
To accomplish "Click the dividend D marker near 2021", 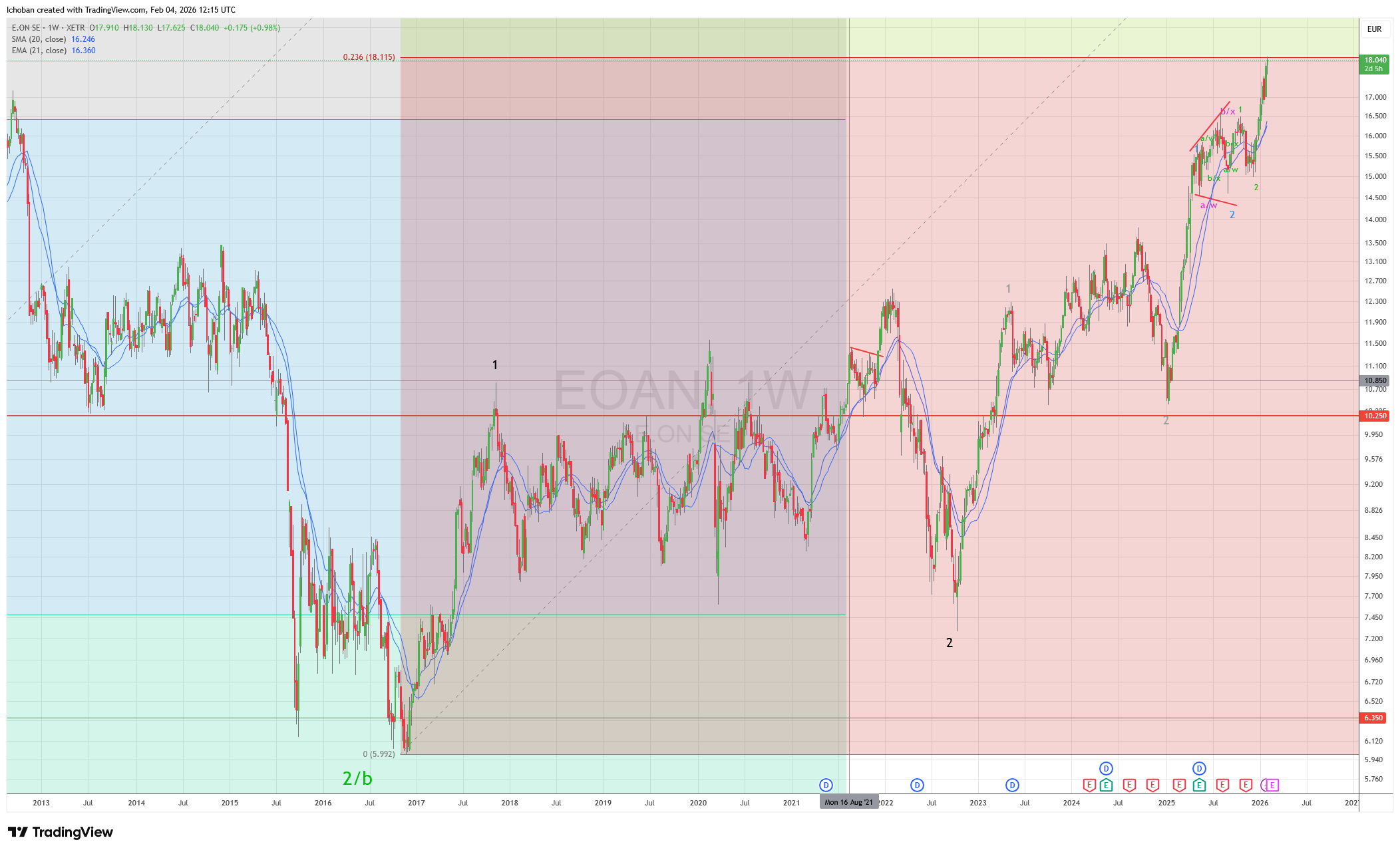I will click(x=826, y=785).
